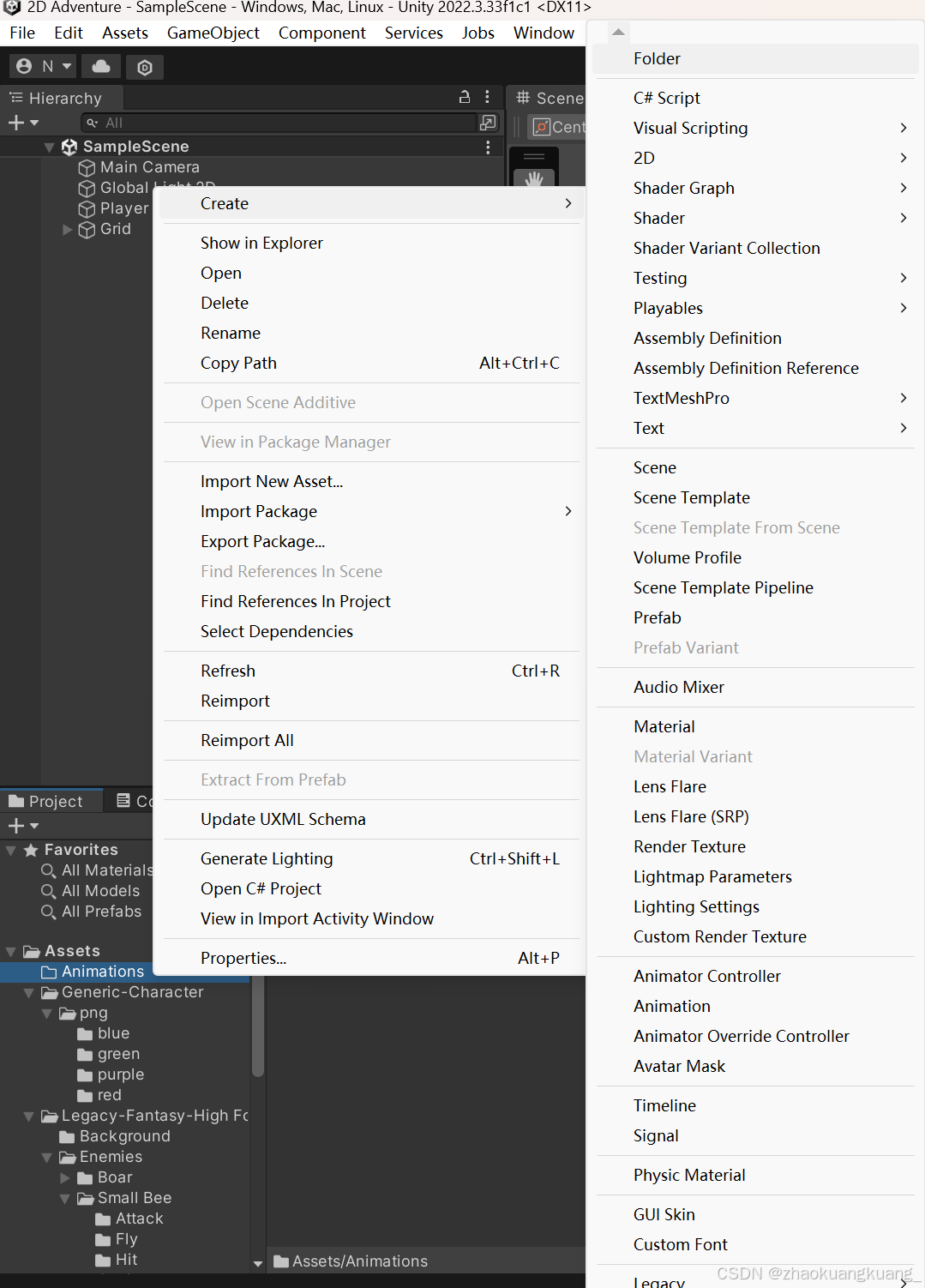Collapse the SampleScene tree arrow
Screen dimensions: 925x1288
pyautogui.click(x=49, y=147)
